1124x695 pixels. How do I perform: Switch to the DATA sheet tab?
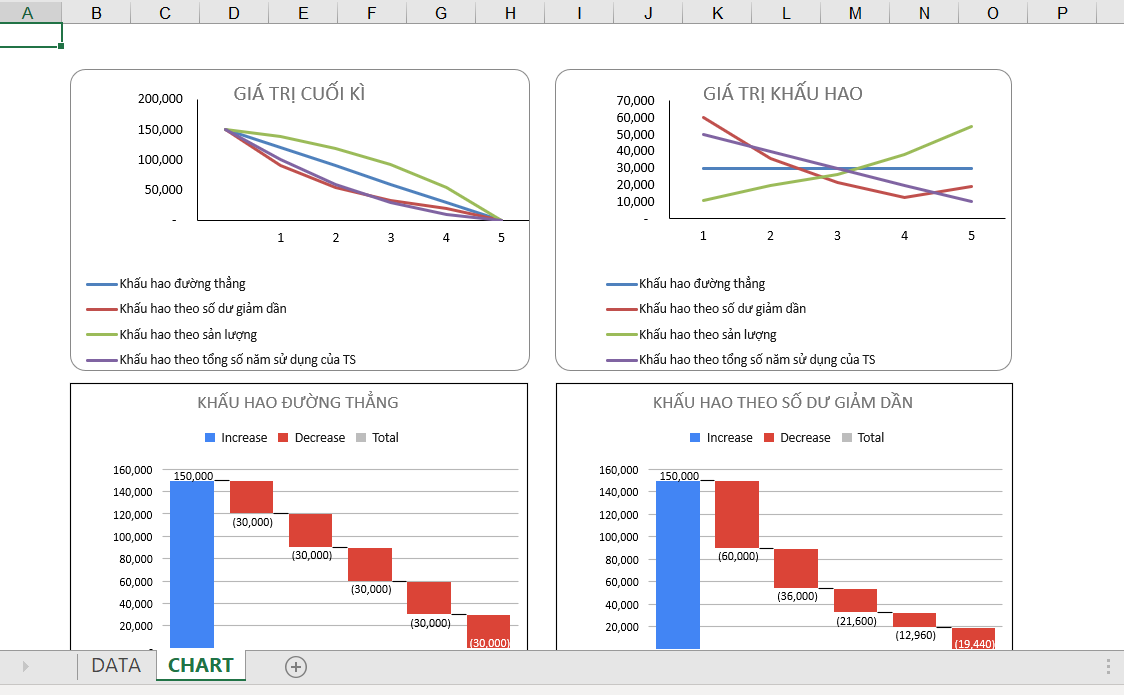click(116, 666)
